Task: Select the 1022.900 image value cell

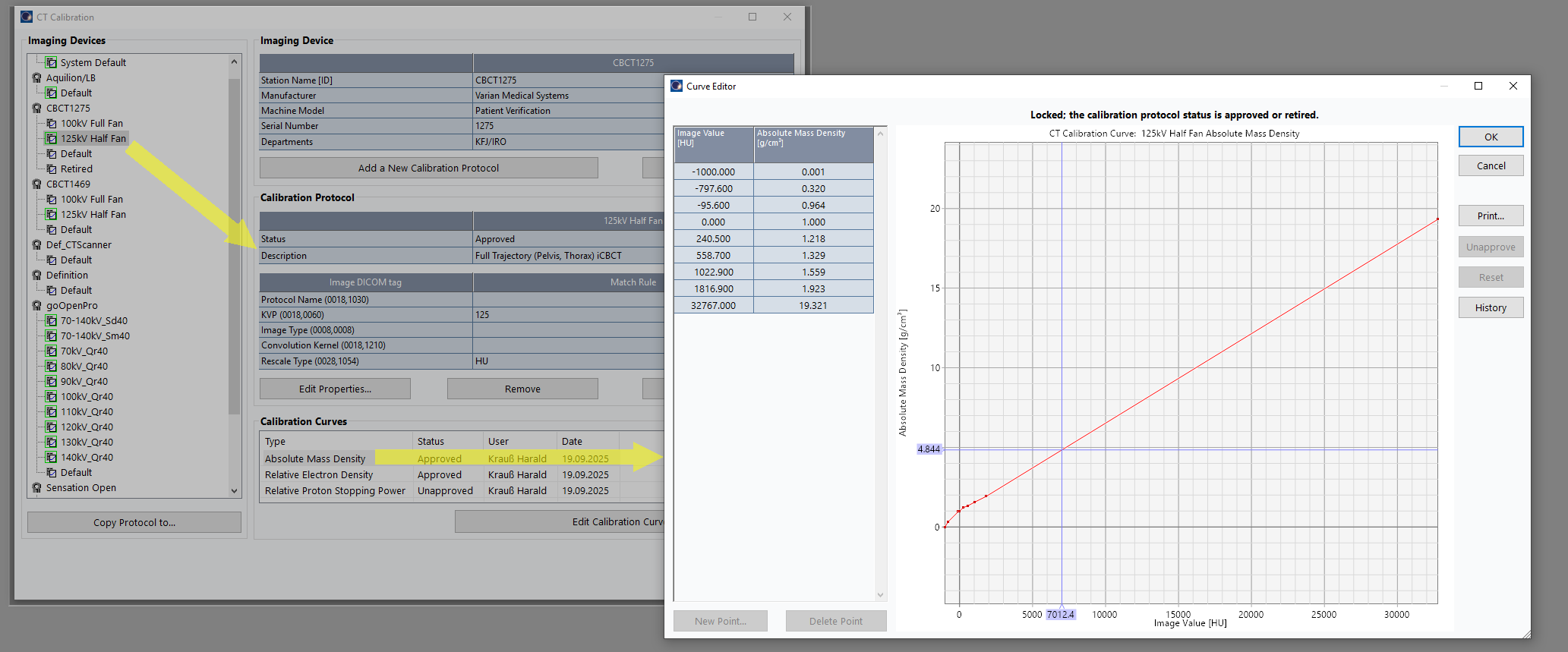Action: tap(713, 272)
